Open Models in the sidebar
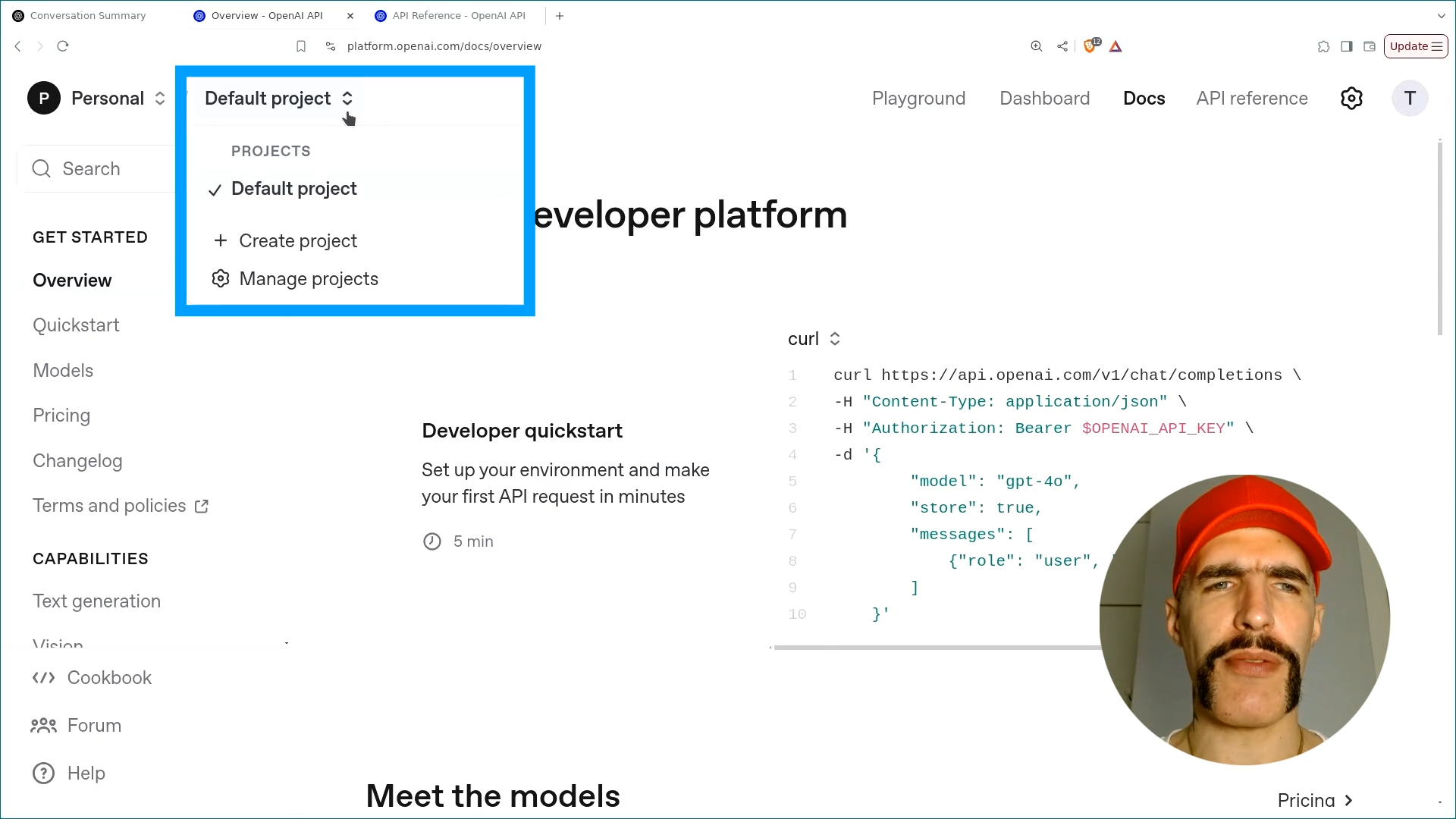The height and width of the screenshot is (819, 1456). (63, 371)
